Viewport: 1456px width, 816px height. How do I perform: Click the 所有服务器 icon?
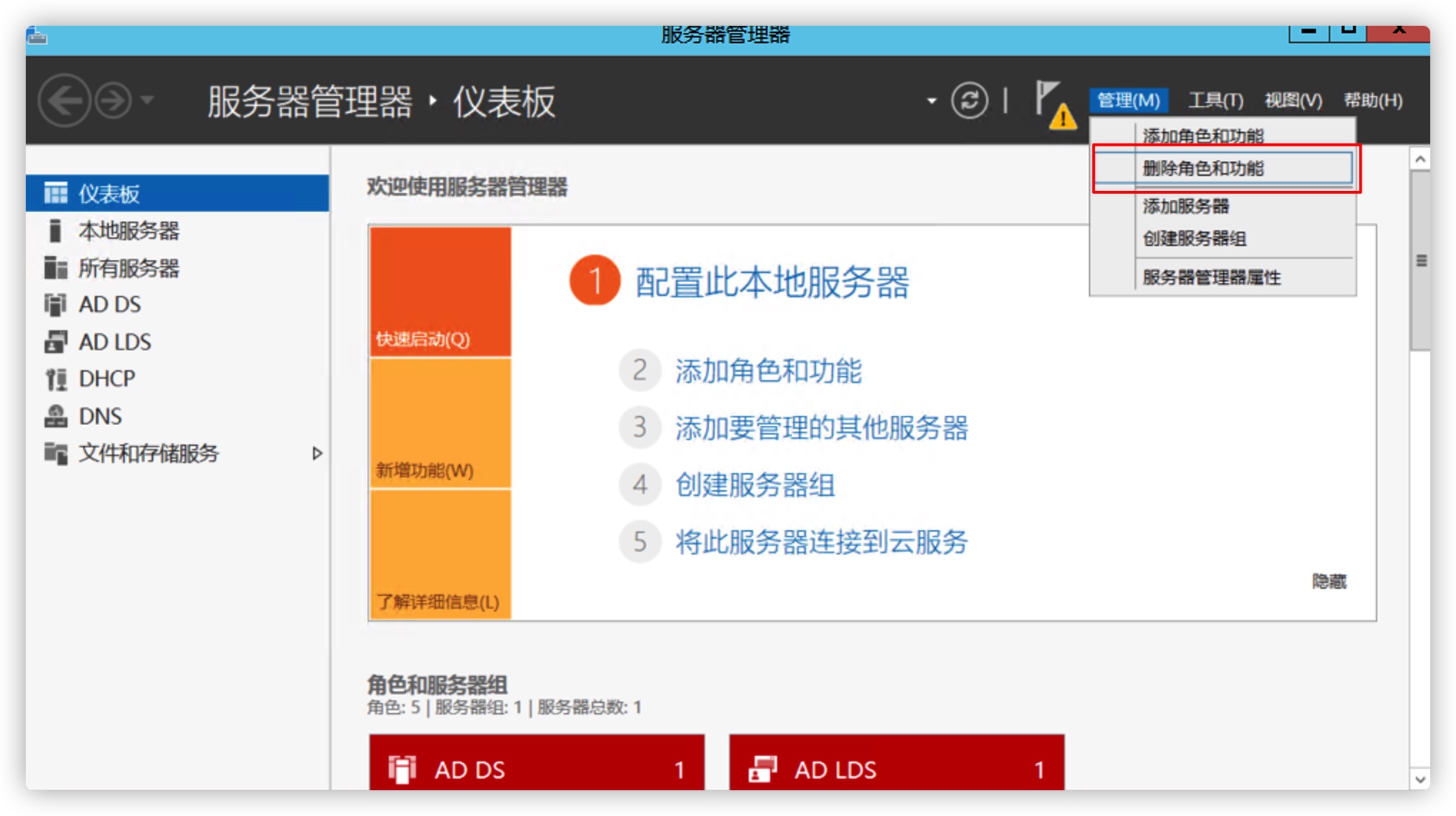coord(56,268)
